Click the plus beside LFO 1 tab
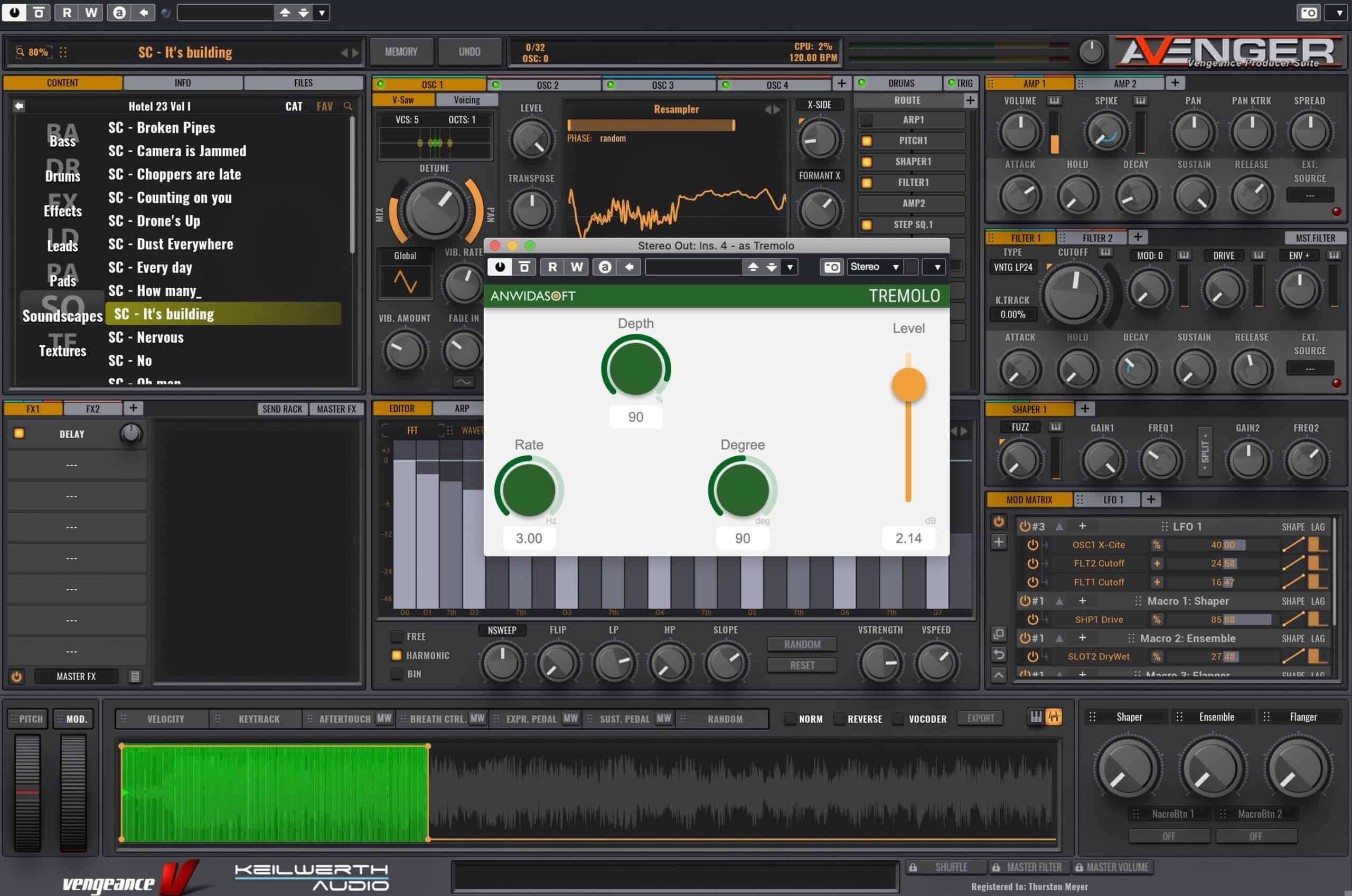 click(1151, 499)
